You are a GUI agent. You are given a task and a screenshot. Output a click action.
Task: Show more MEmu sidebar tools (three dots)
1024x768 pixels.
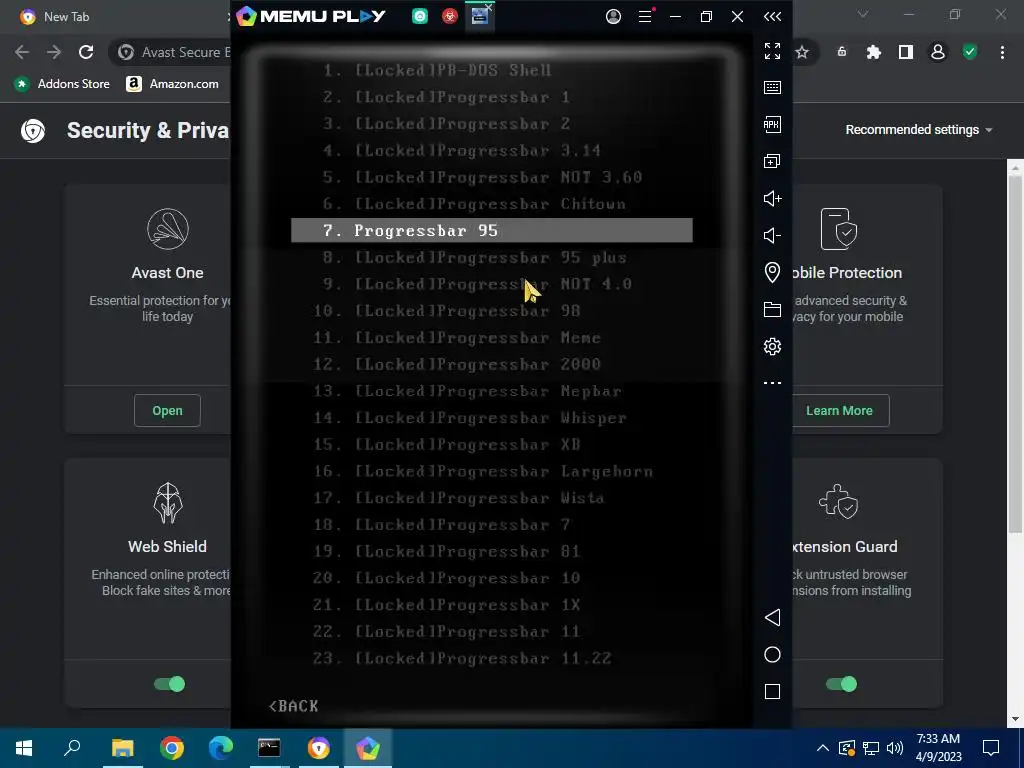pos(772,383)
